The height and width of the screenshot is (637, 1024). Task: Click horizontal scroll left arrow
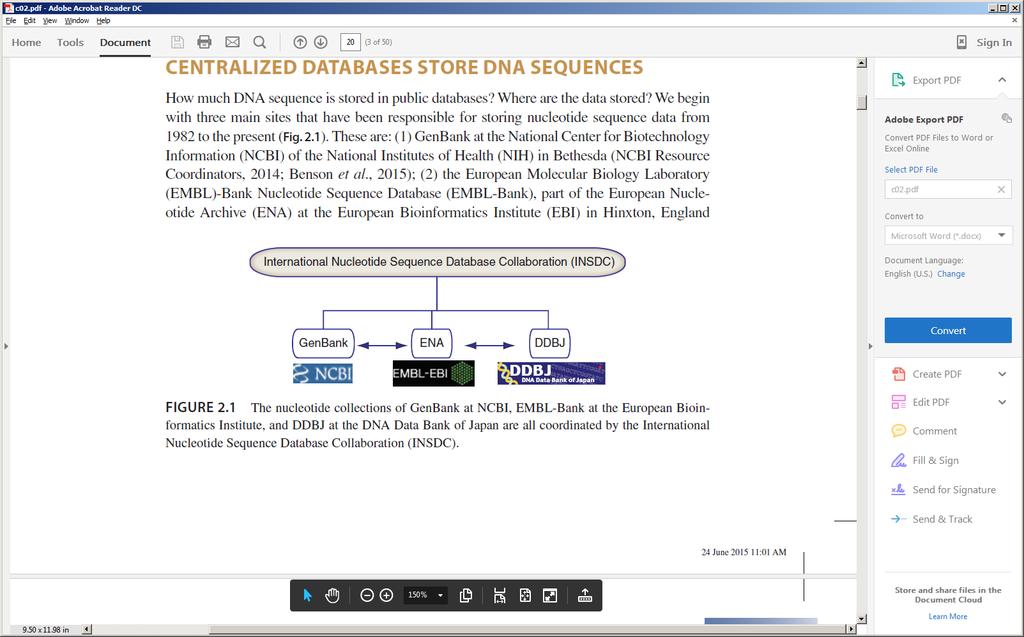click(87, 629)
